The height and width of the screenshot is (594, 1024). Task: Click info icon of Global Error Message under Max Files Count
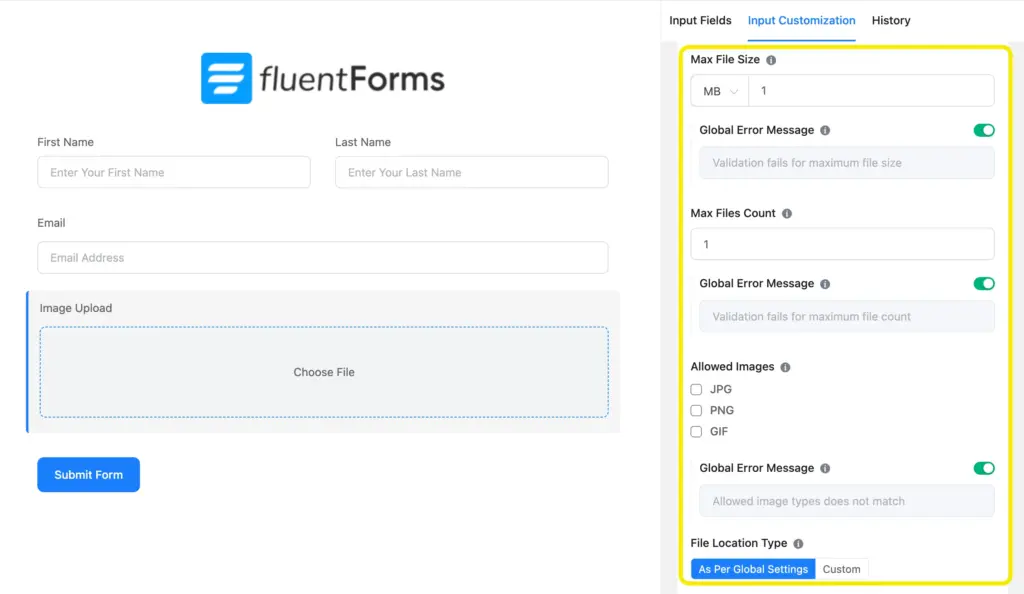[x=825, y=284]
